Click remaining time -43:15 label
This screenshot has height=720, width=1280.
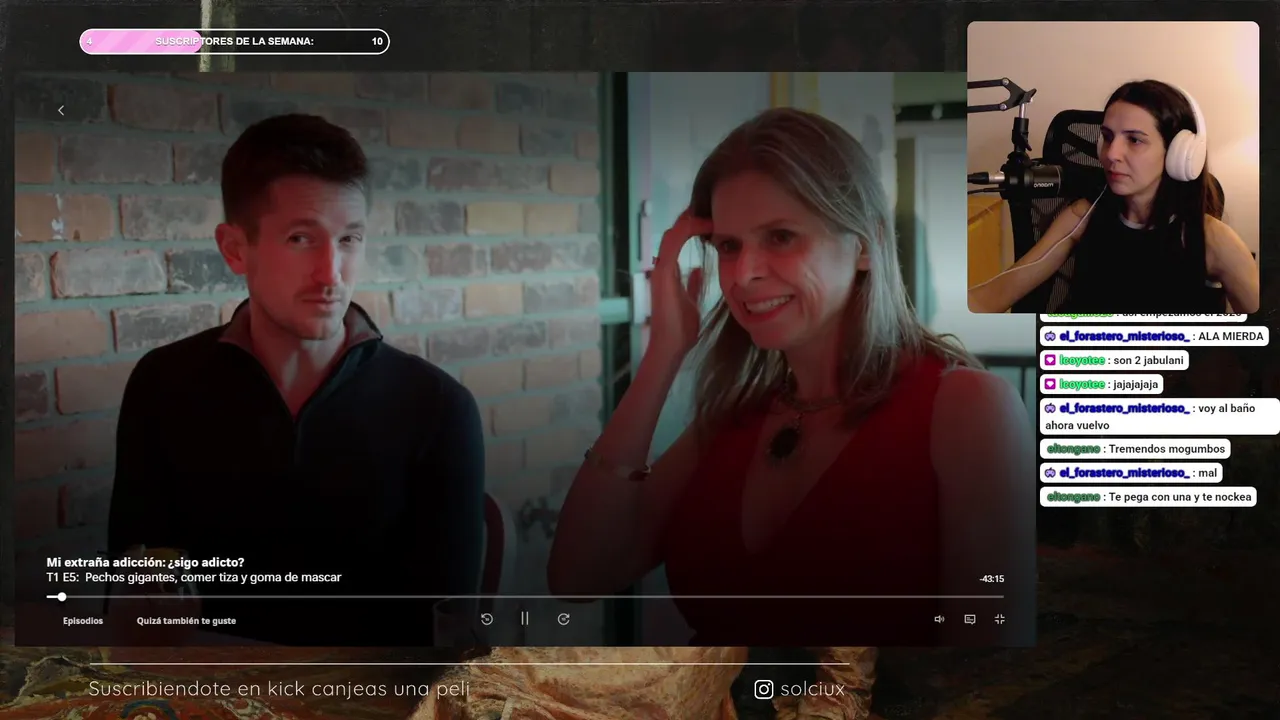[991, 579]
